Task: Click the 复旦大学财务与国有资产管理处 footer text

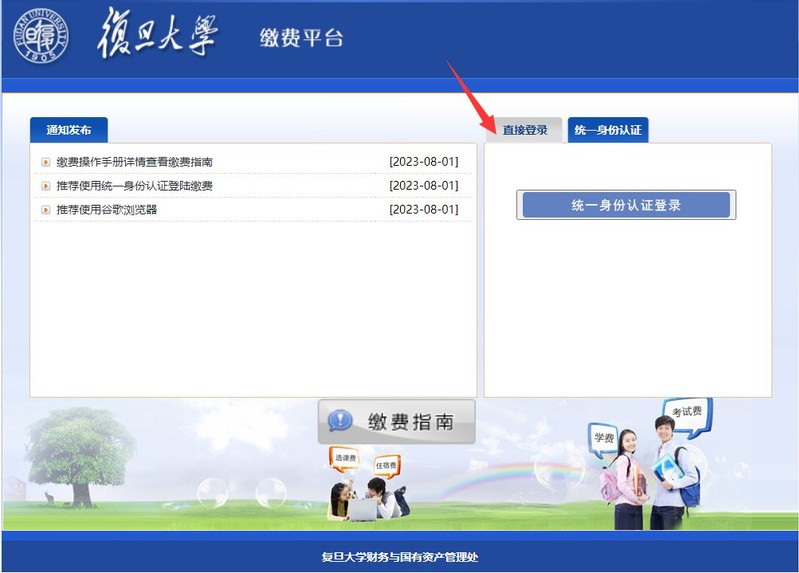Action: (399, 557)
